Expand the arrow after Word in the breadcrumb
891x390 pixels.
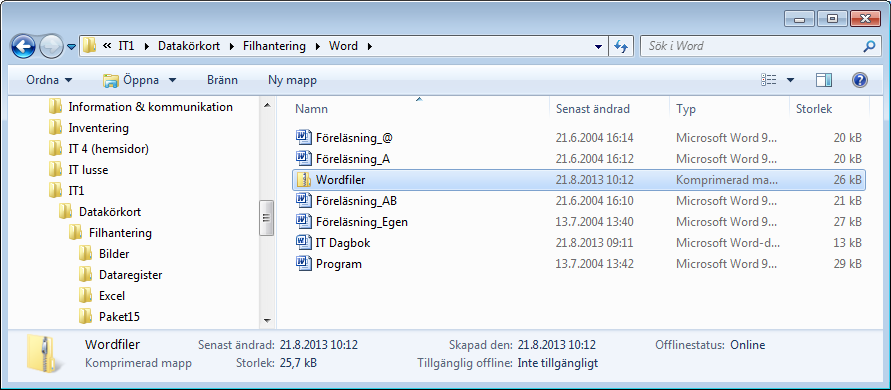(x=370, y=46)
